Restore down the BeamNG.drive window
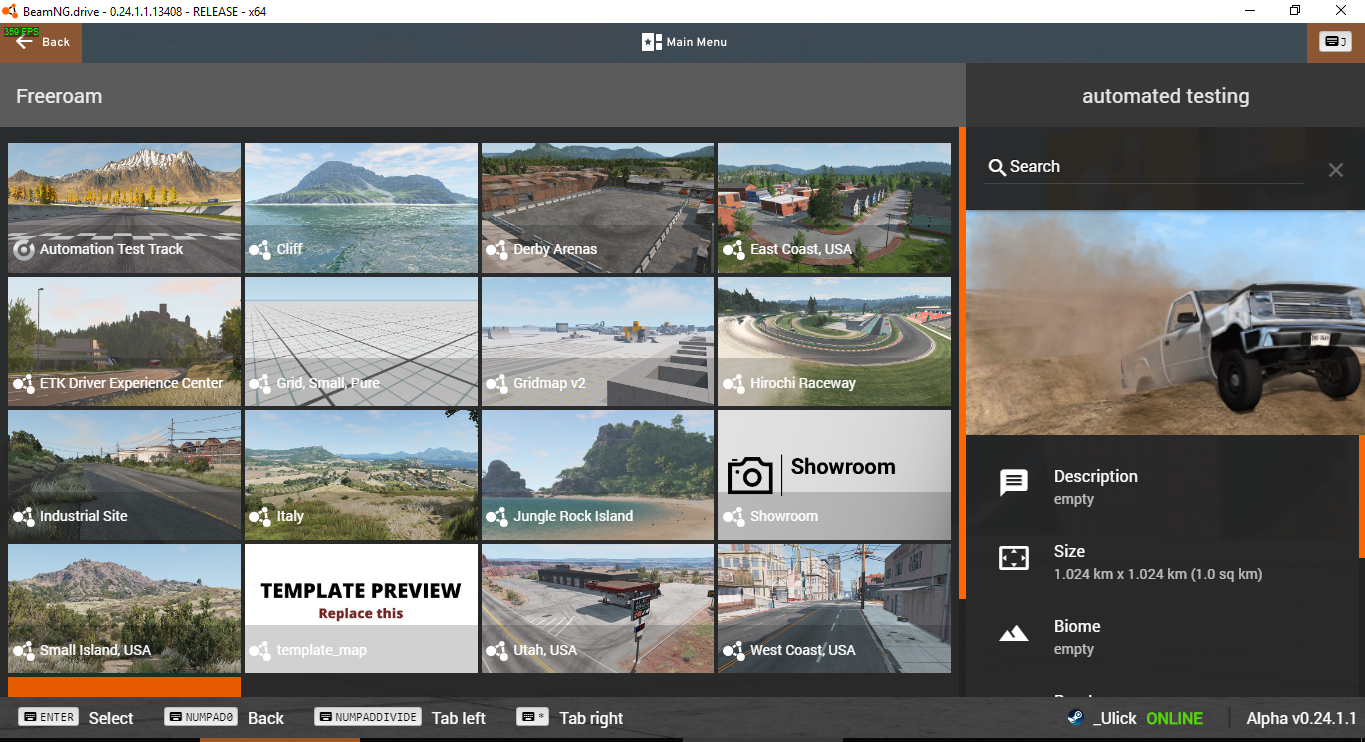 click(x=1295, y=11)
